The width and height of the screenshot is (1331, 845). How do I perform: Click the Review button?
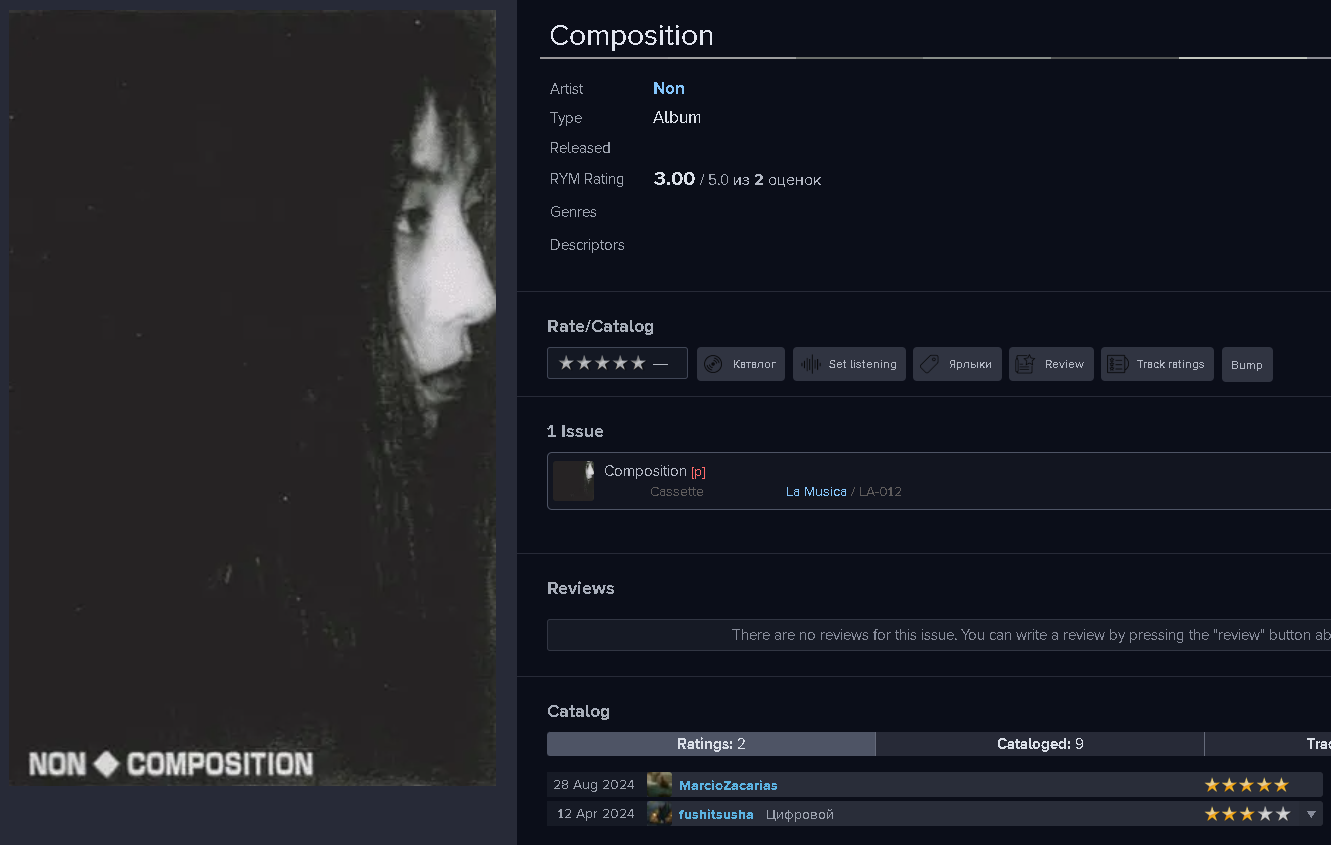[x=1051, y=364]
